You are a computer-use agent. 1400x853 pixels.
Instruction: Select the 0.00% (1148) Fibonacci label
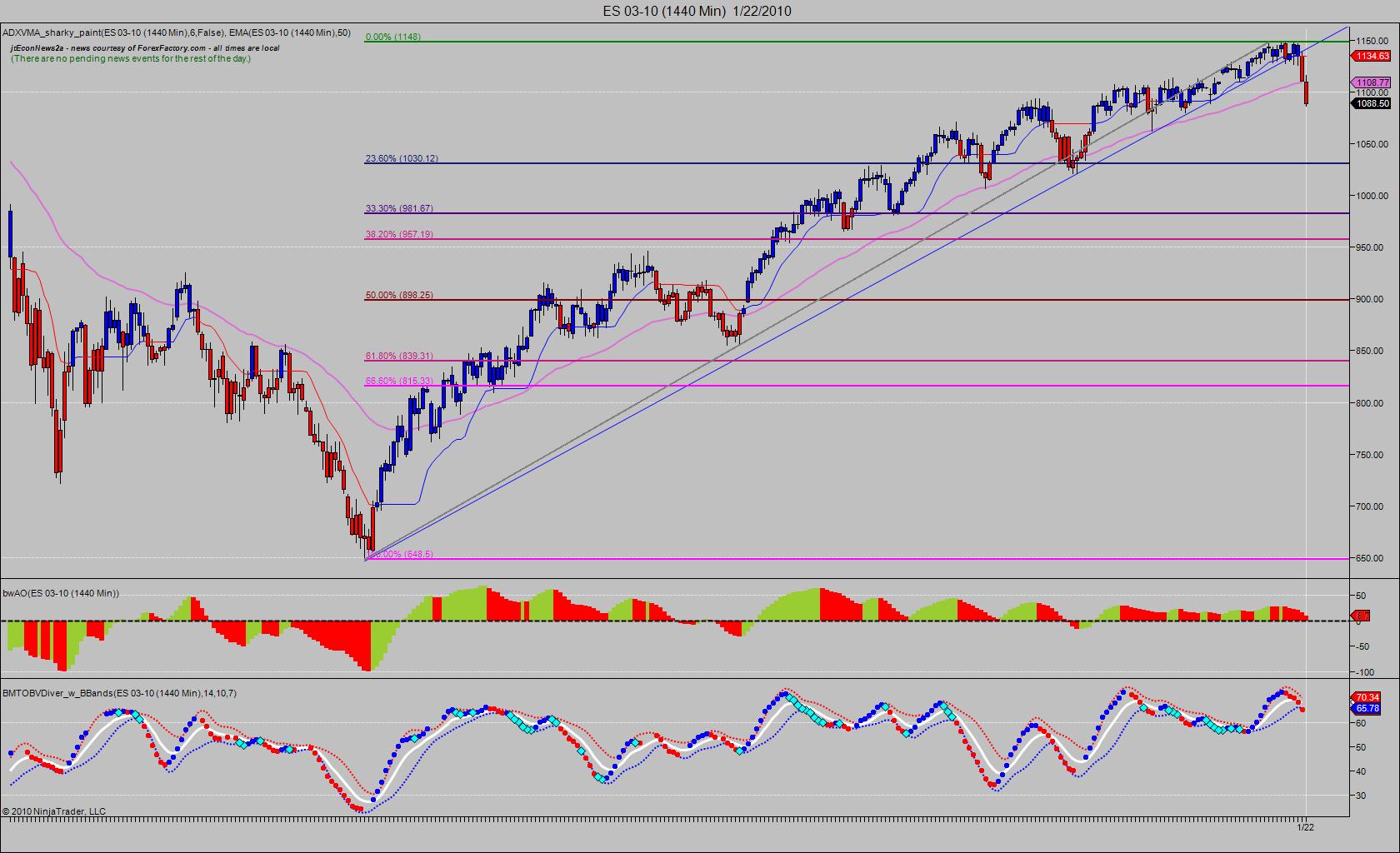click(x=393, y=37)
